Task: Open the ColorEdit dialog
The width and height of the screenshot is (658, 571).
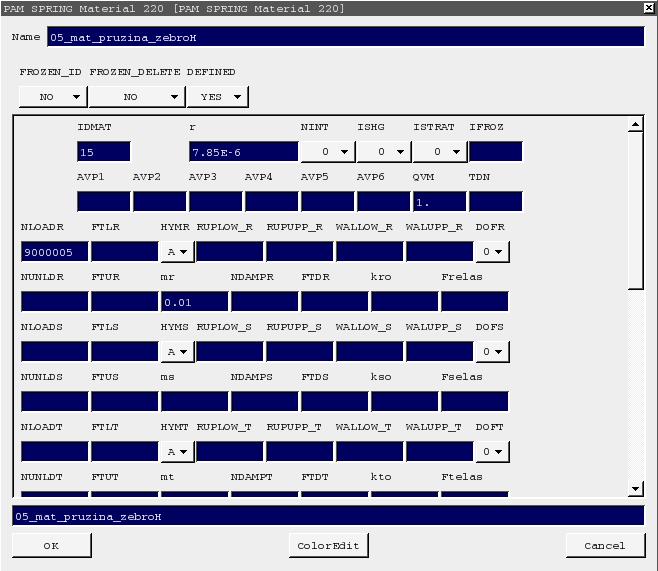Action: [x=329, y=545]
